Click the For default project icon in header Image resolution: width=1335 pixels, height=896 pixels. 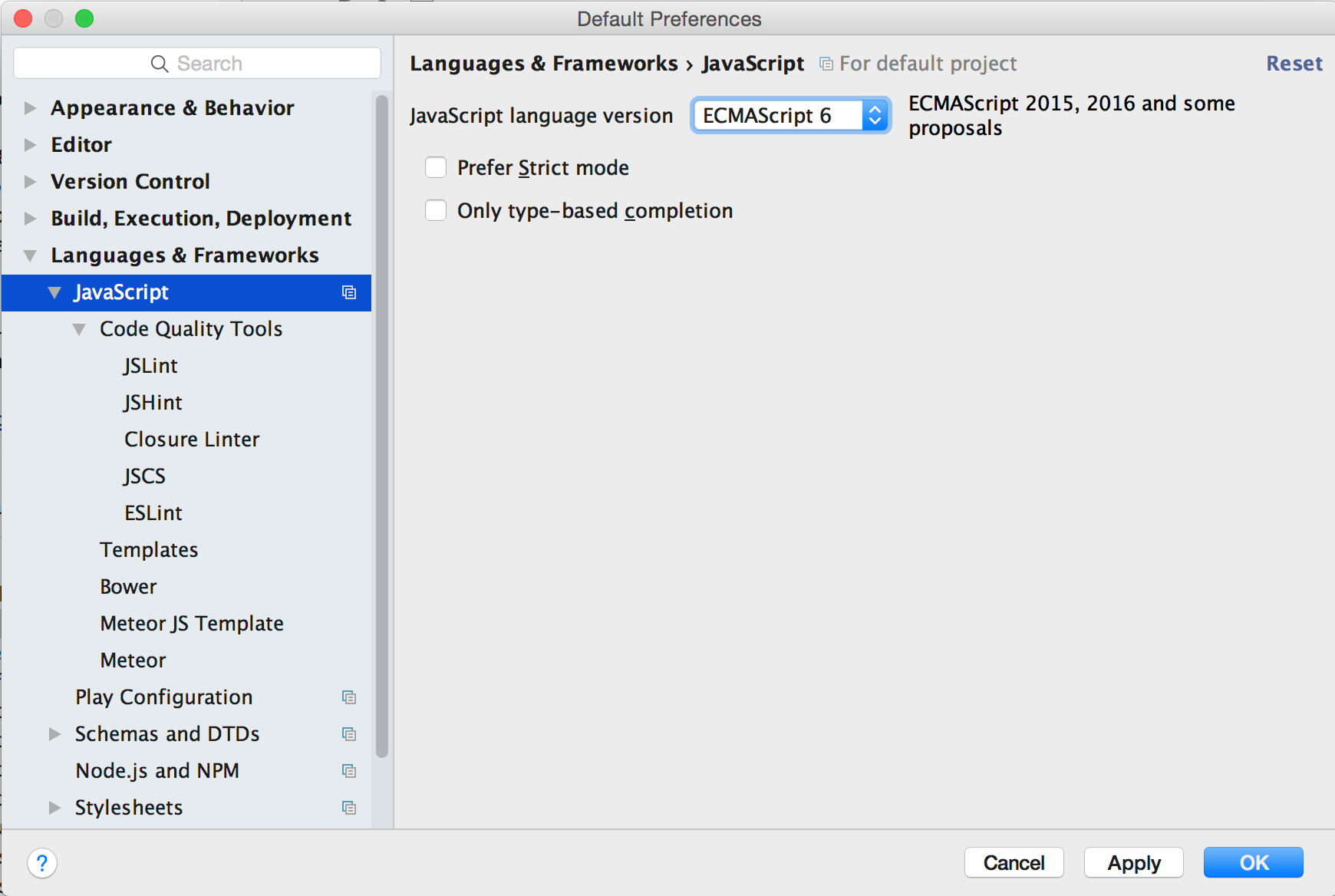tap(826, 64)
